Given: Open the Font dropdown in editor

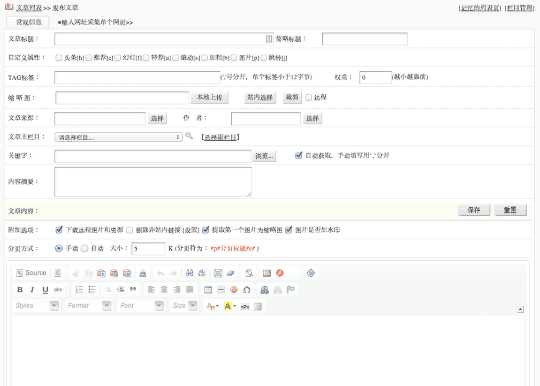Looking at the screenshot, I should pyautogui.click(x=141, y=305).
